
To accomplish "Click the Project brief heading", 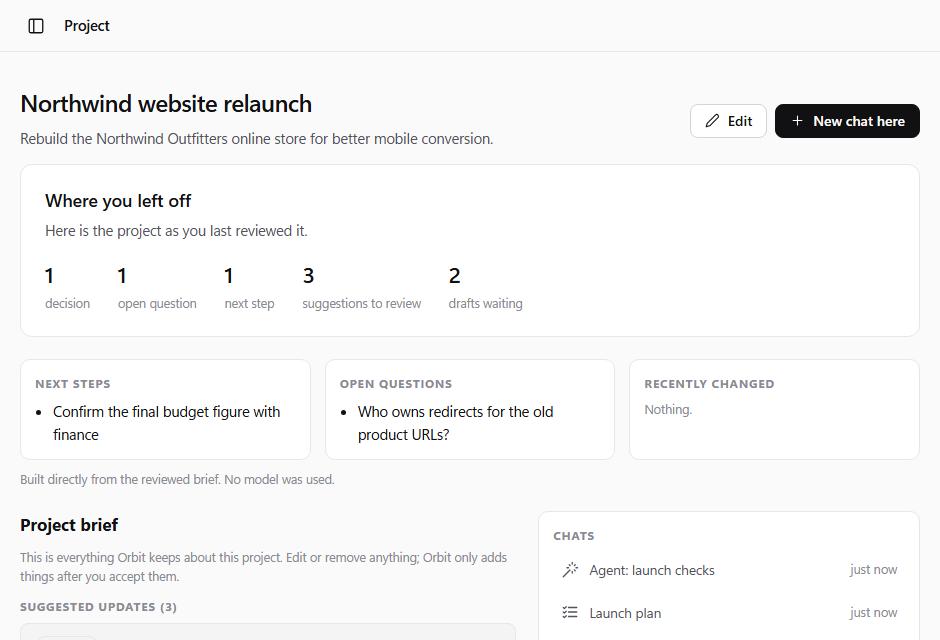I will coord(69,525).
